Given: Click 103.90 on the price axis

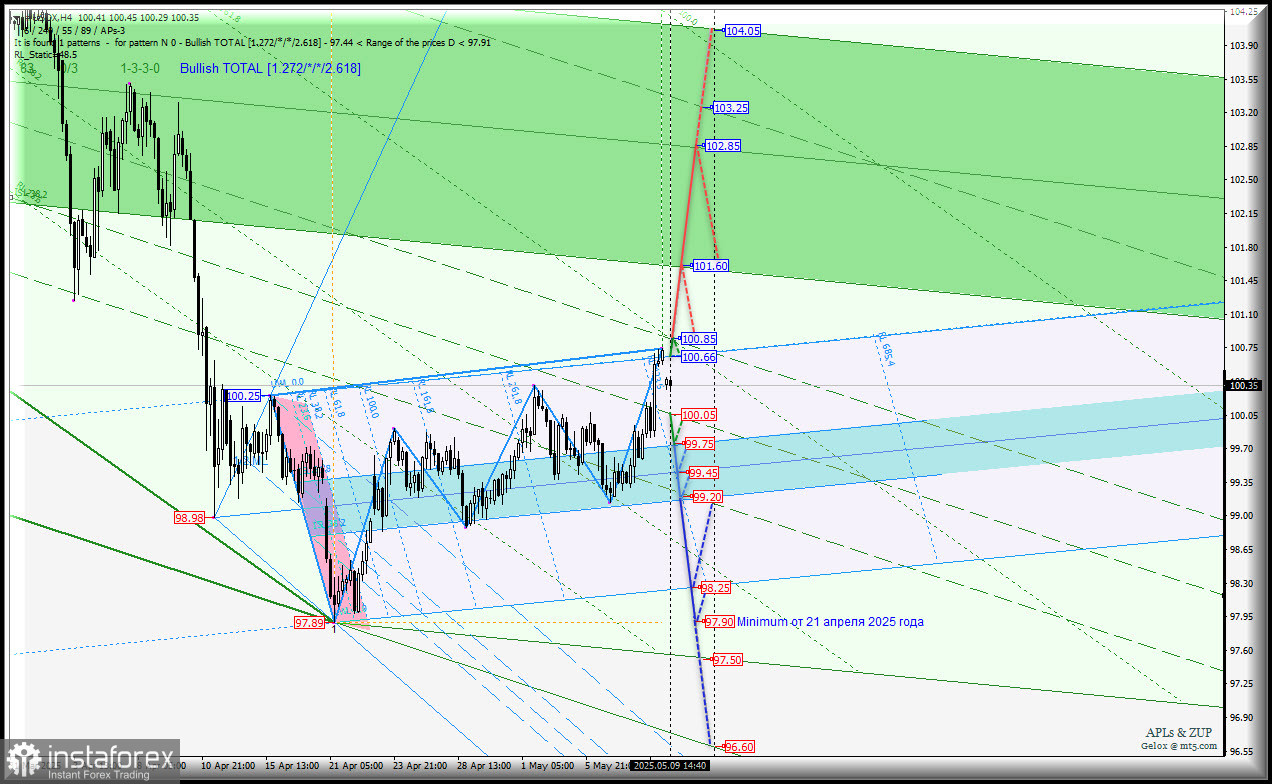Looking at the screenshot, I should 1243,45.
